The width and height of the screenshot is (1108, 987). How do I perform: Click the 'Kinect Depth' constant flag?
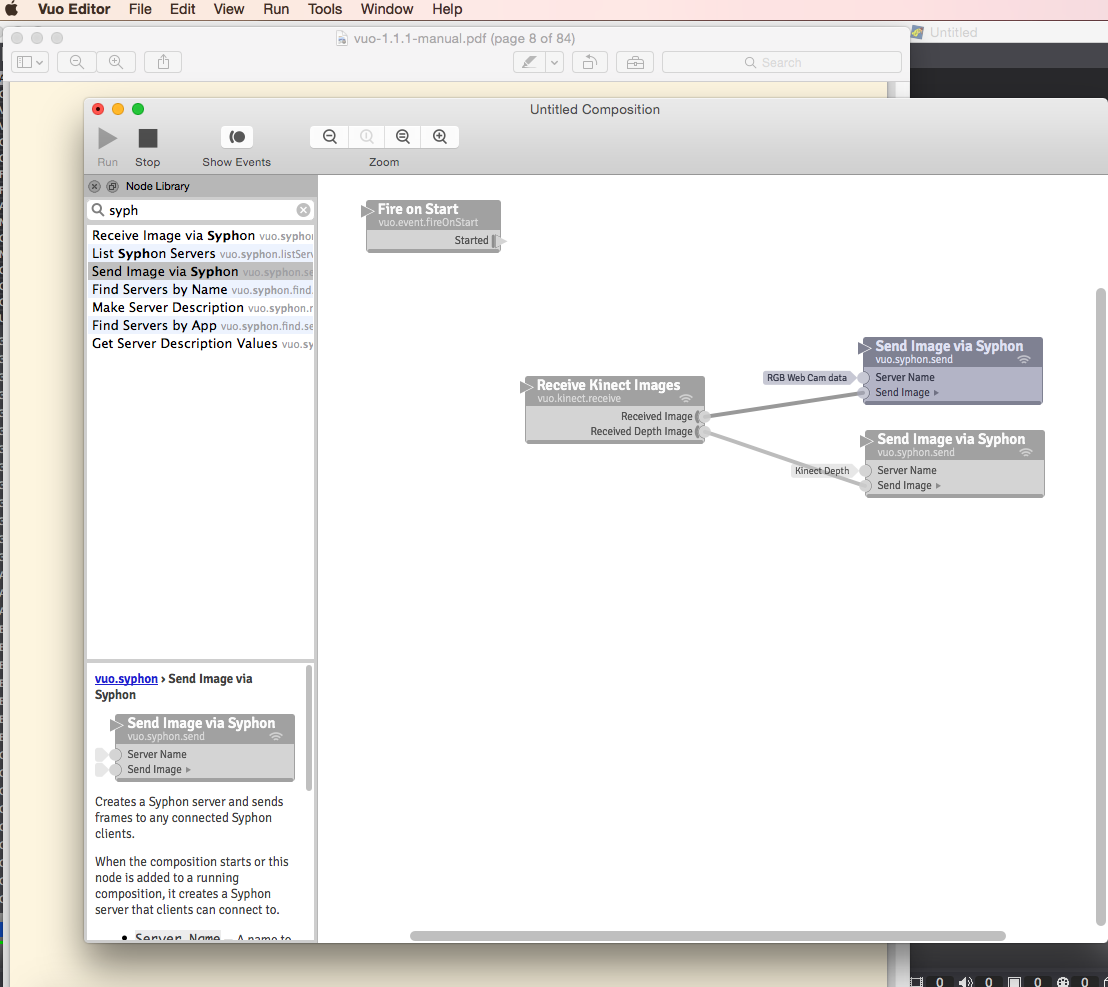tap(822, 471)
